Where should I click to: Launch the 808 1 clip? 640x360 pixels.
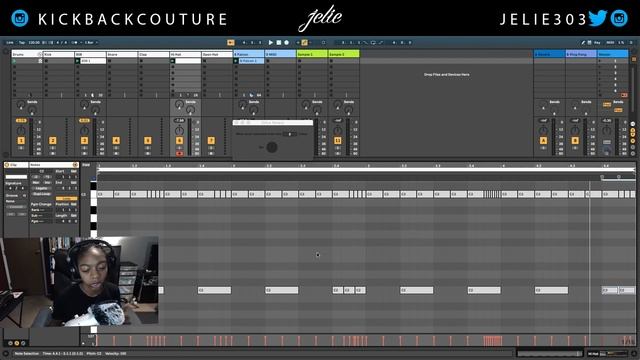pos(78,61)
